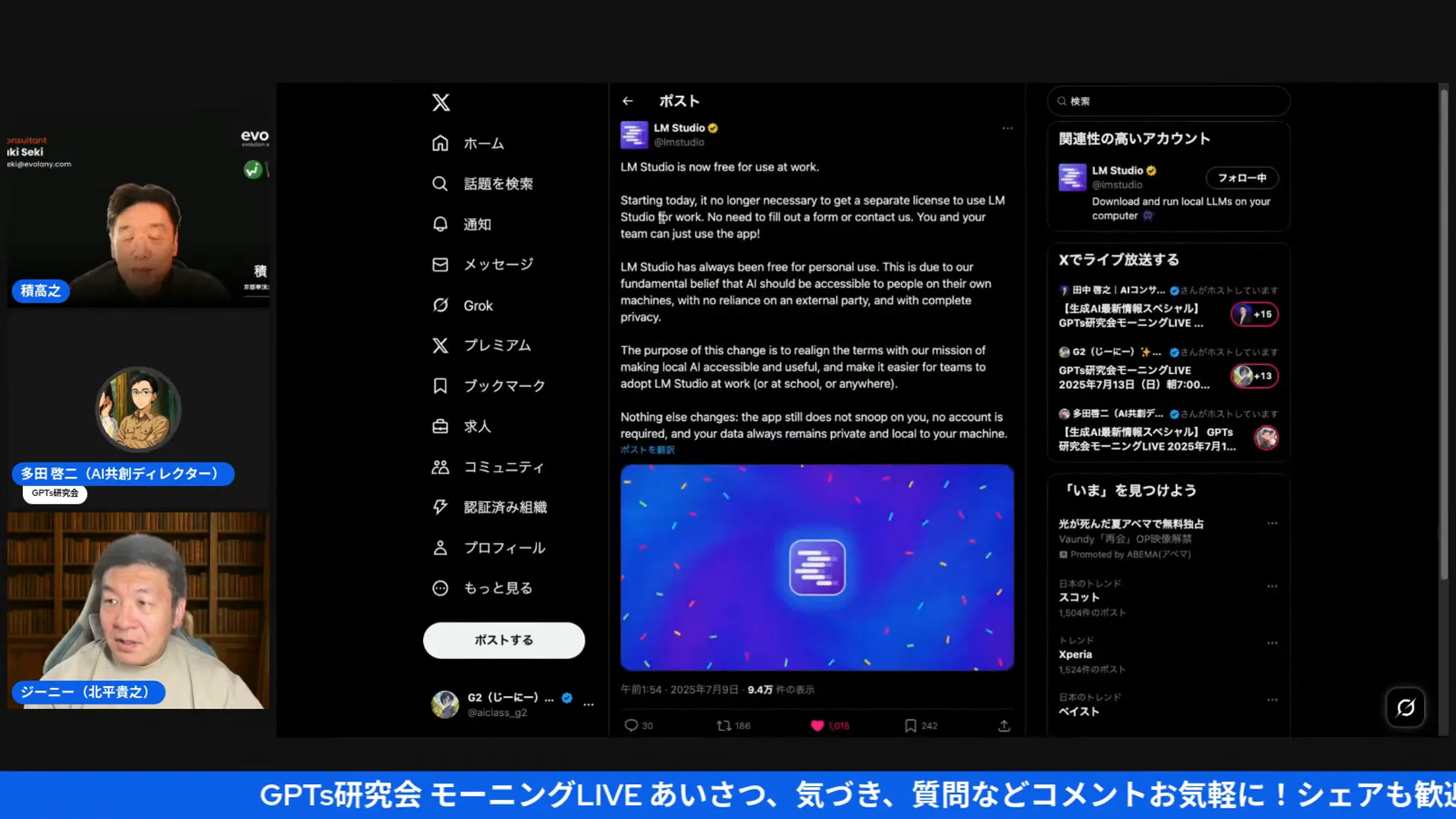Click LM Studio avatar in 関連性の高いアカウント
Viewport: 1456px width, 819px height.
(1072, 177)
